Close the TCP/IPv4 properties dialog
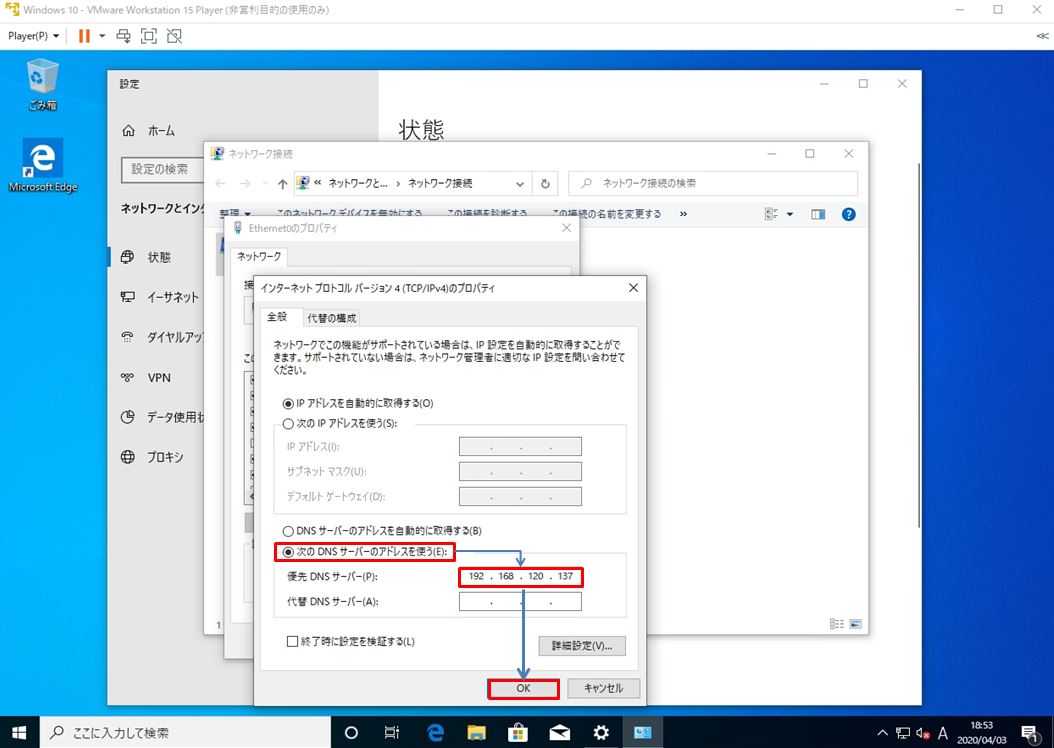1054x748 pixels. coord(633,288)
